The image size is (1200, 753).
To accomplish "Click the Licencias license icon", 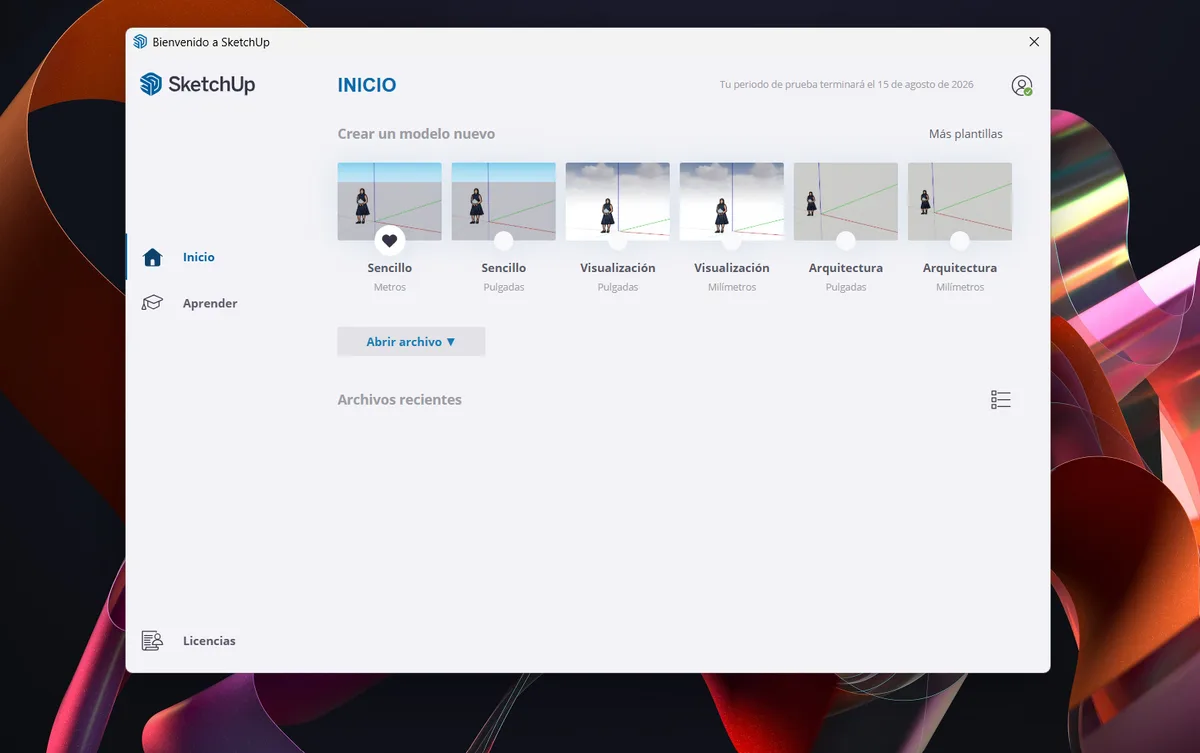I will [x=152, y=641].
